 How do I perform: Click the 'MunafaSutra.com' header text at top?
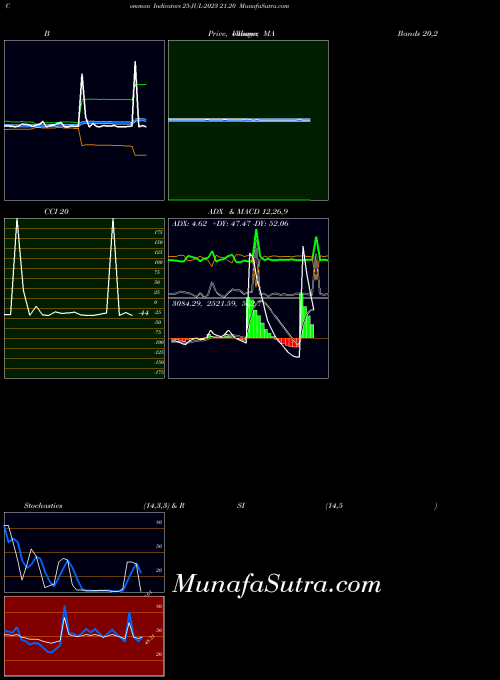pyautogui.click(x=264, y=6)
